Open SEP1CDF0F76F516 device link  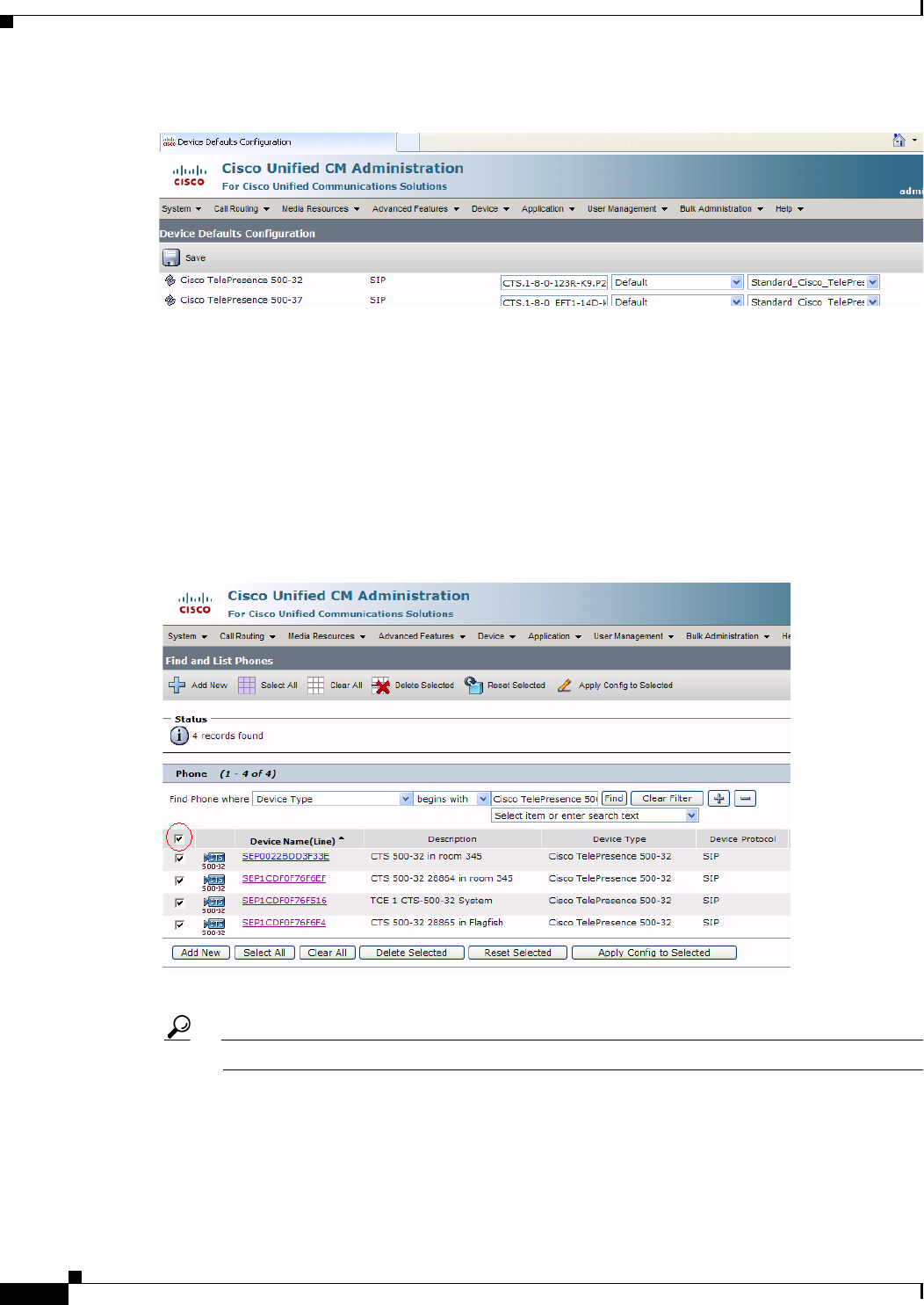click(285, 901)
